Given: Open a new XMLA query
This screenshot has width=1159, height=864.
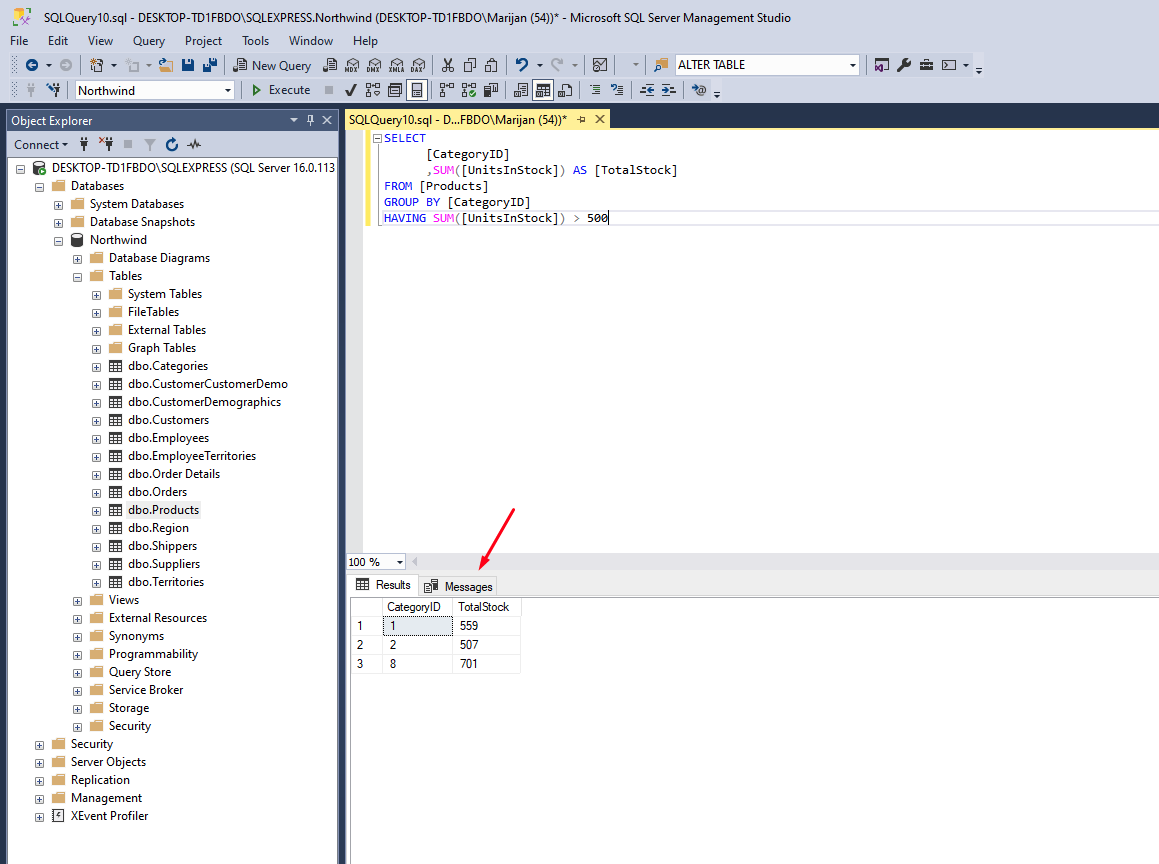Looking at the screenshot, I should click(396, 65).
